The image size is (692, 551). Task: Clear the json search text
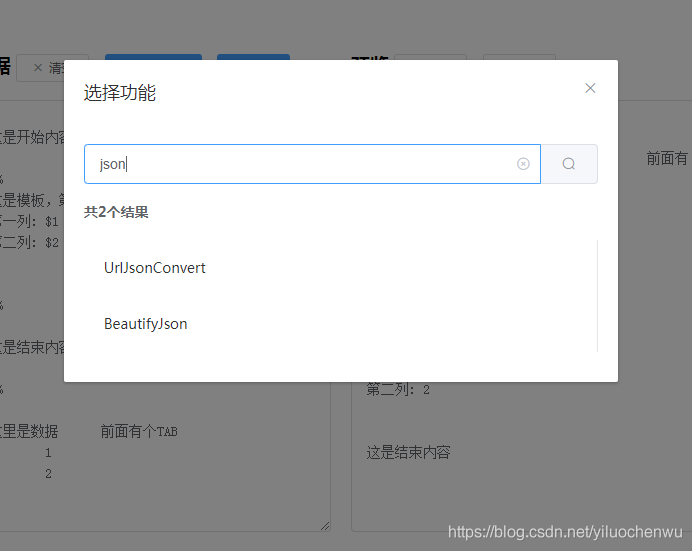(523, 164)
